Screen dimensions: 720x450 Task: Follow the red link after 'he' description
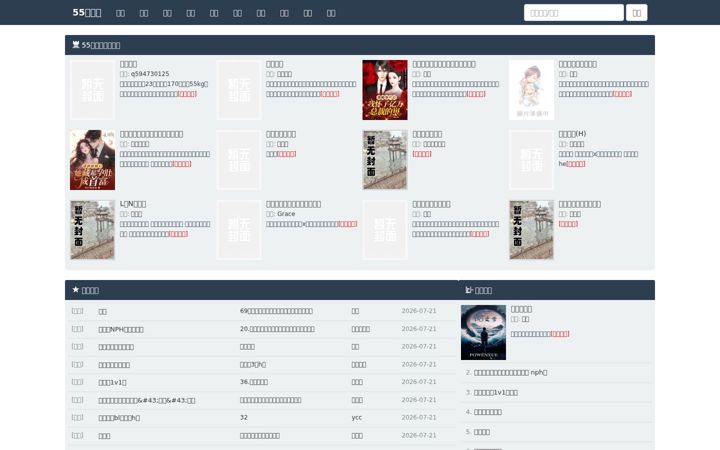tap(576, 164)
